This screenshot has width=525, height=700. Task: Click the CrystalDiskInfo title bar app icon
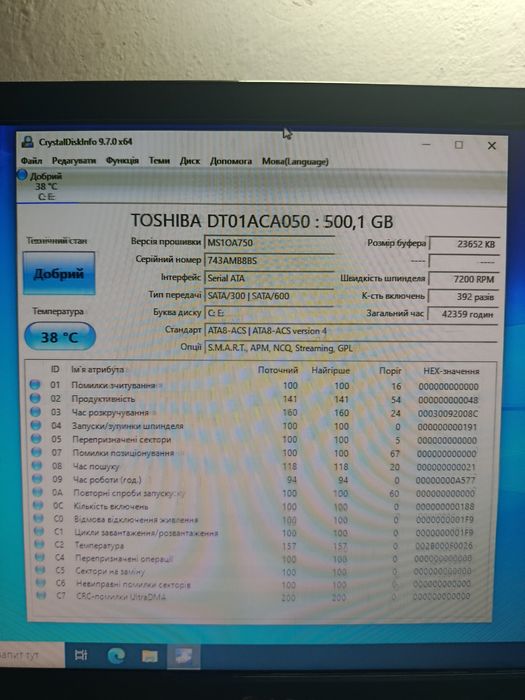click(x=28, y=142)
